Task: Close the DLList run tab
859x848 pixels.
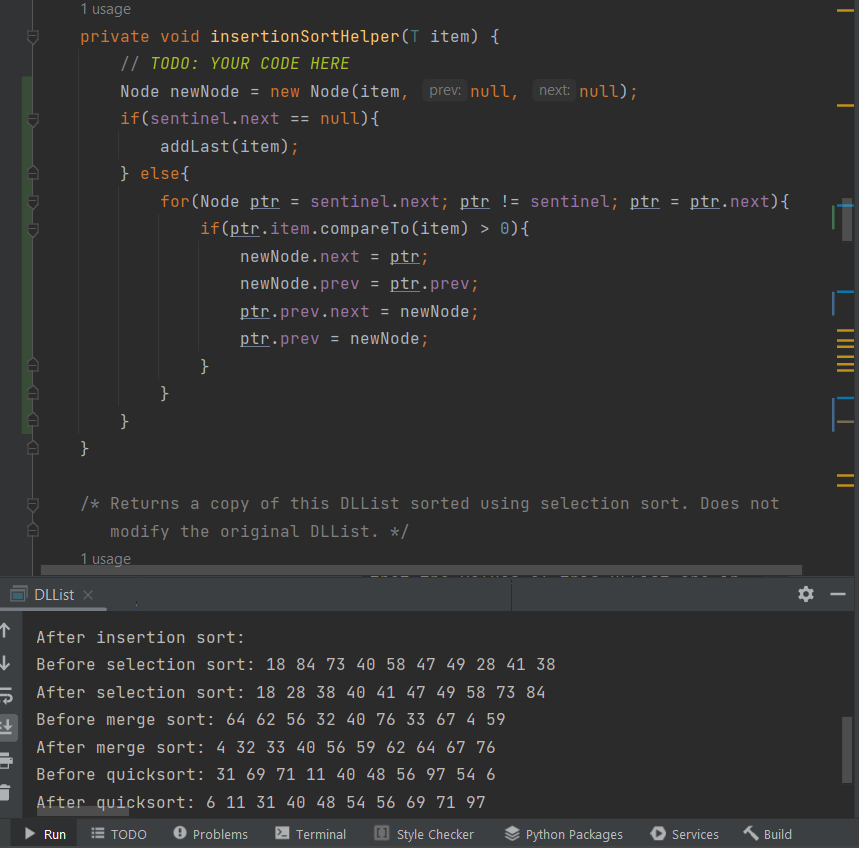Action: click(88, 595)
